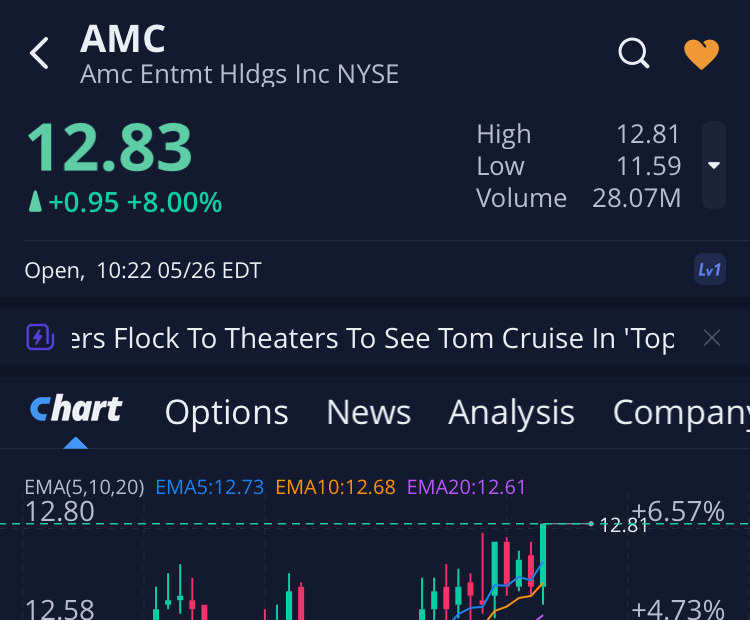Expand the High/Low/Volume stats dropdown arrow
The image size is (750, 620).
(714, 165)
